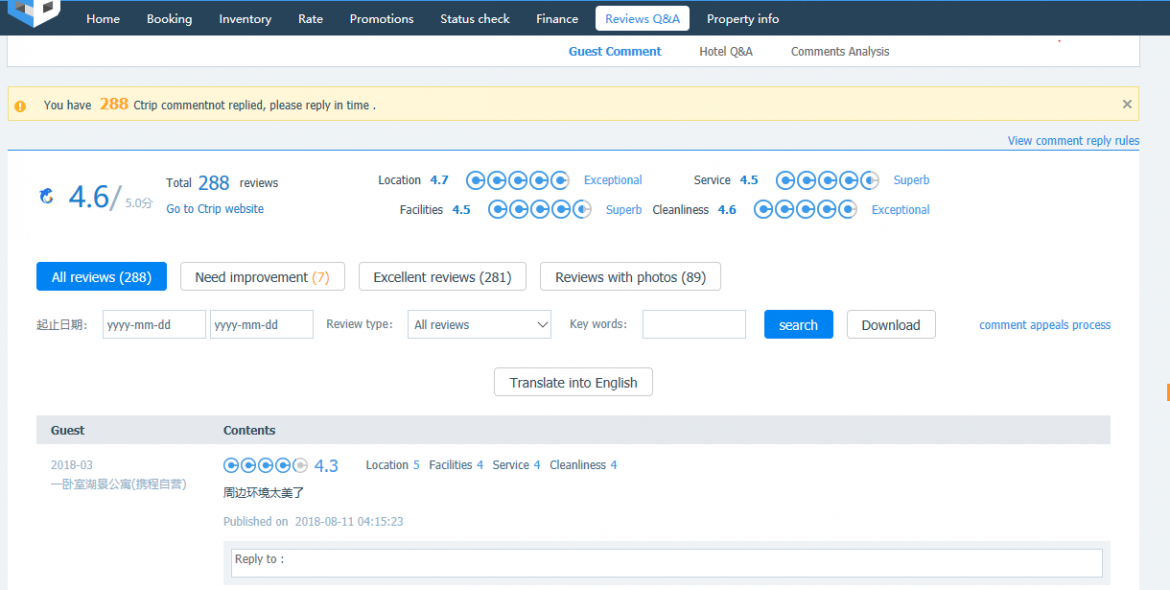Click the search button

[x=798, y=324]
